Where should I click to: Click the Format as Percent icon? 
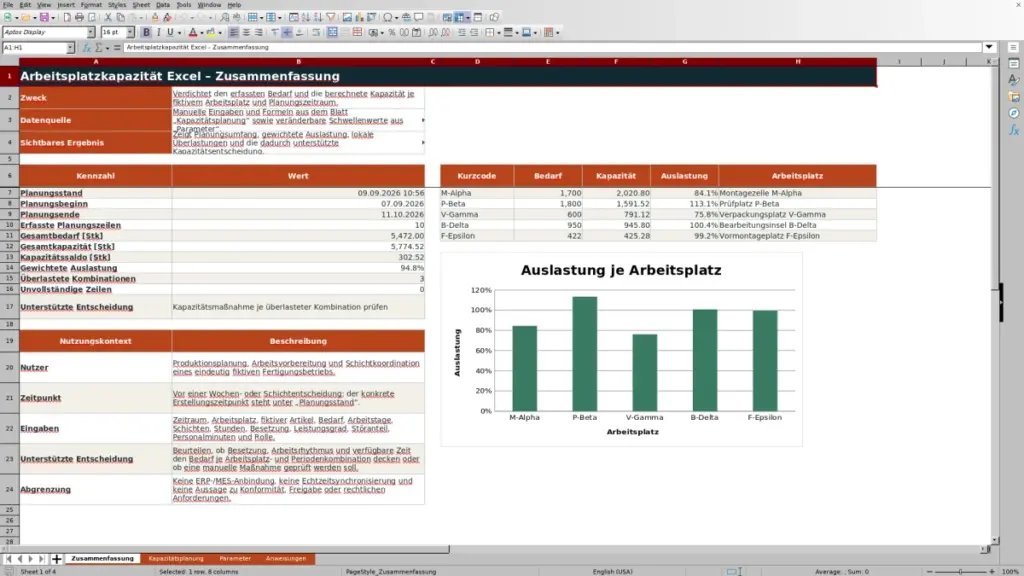392,33
